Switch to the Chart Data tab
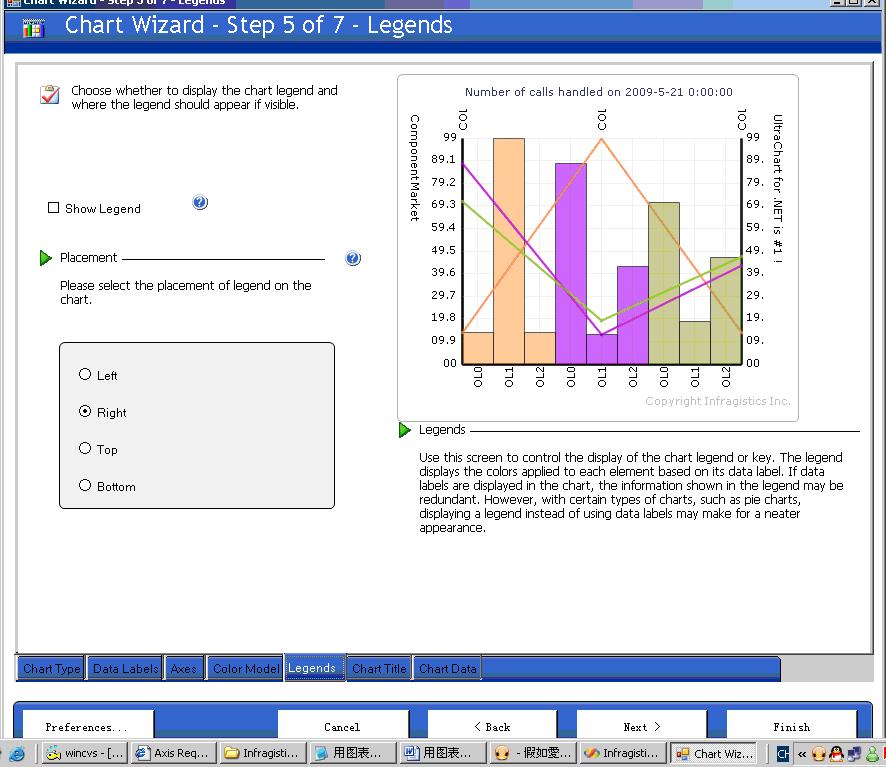 [x=447, y=669]
